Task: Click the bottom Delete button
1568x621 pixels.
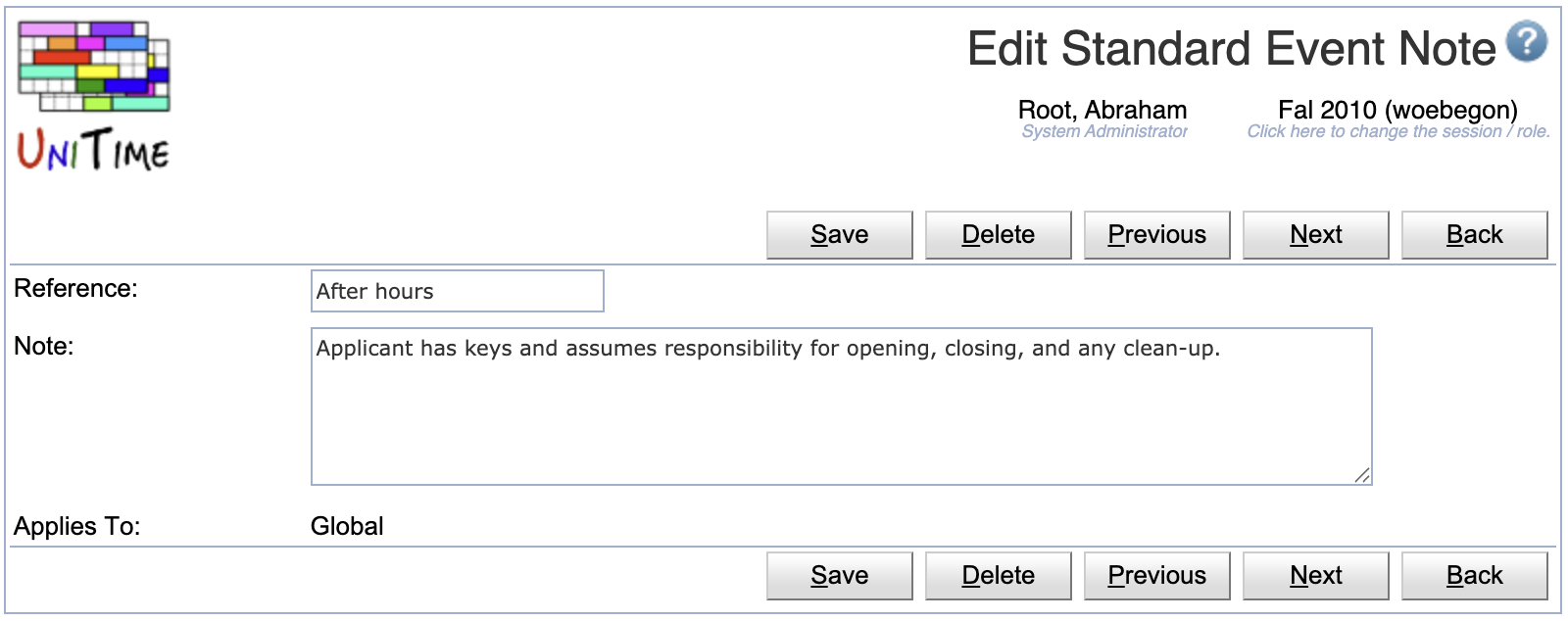Action: (x=999, y=576)
